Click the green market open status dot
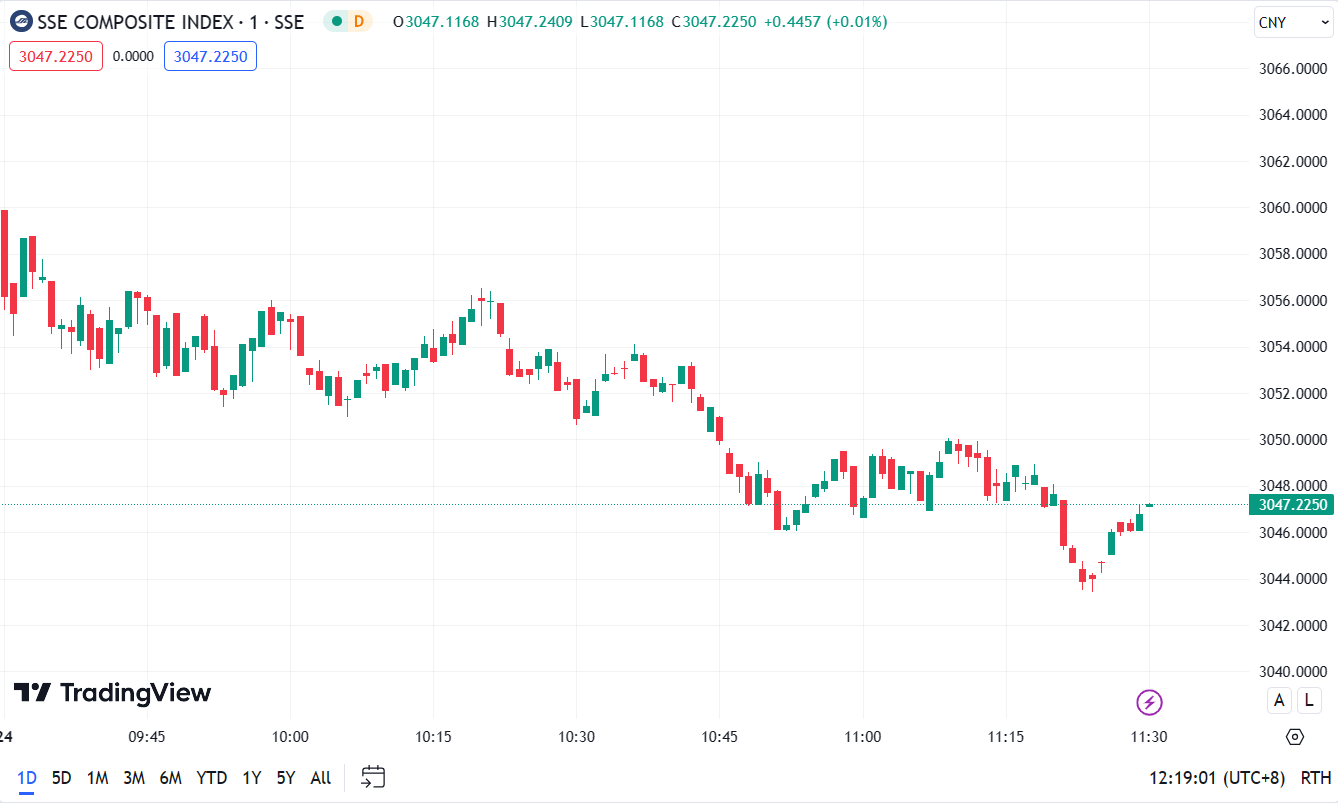Screen dimensions: 1338x803 [x=337, y=21]
